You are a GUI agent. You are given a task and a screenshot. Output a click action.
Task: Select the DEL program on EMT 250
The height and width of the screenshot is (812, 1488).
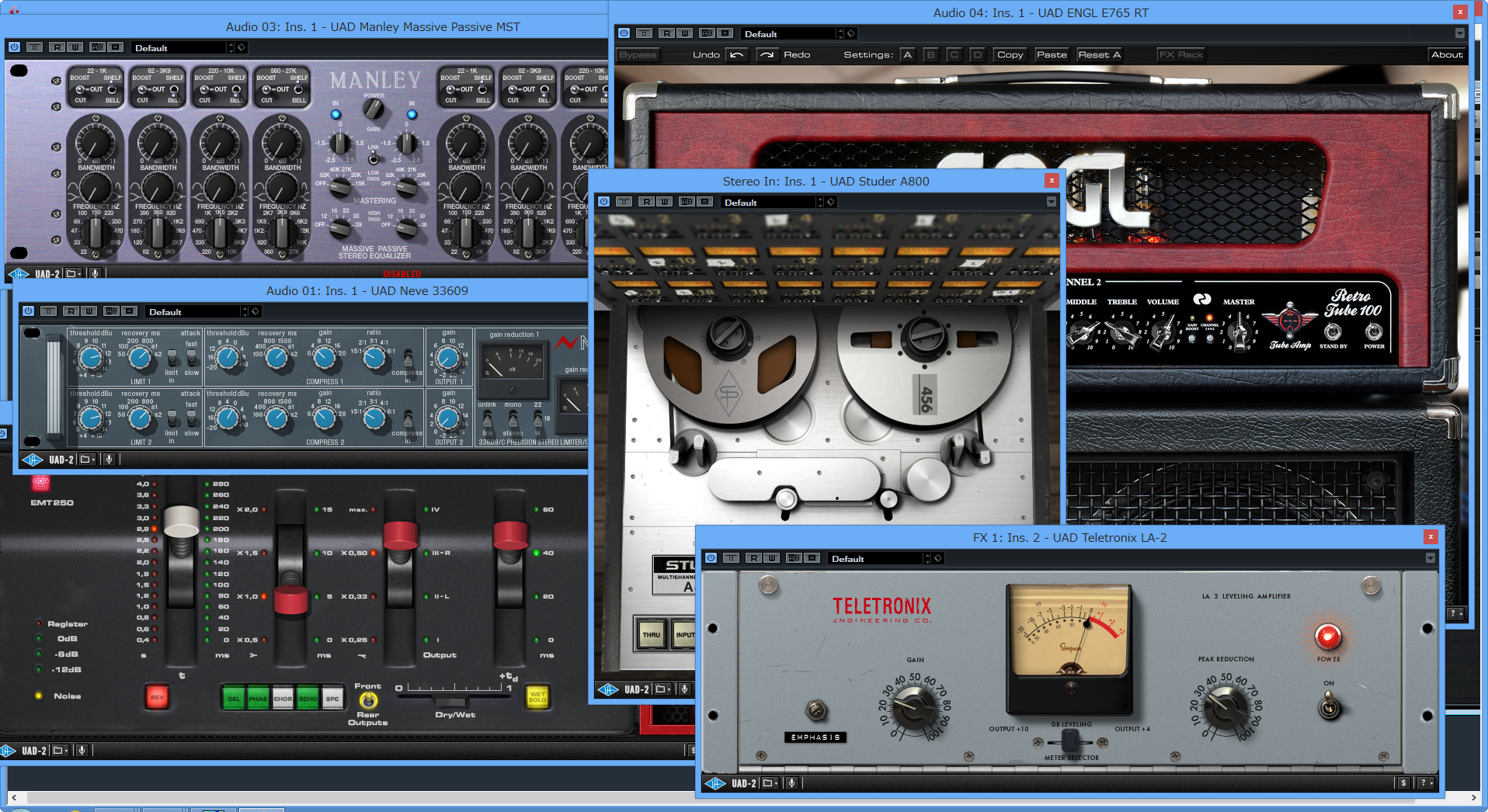(233, 697)
